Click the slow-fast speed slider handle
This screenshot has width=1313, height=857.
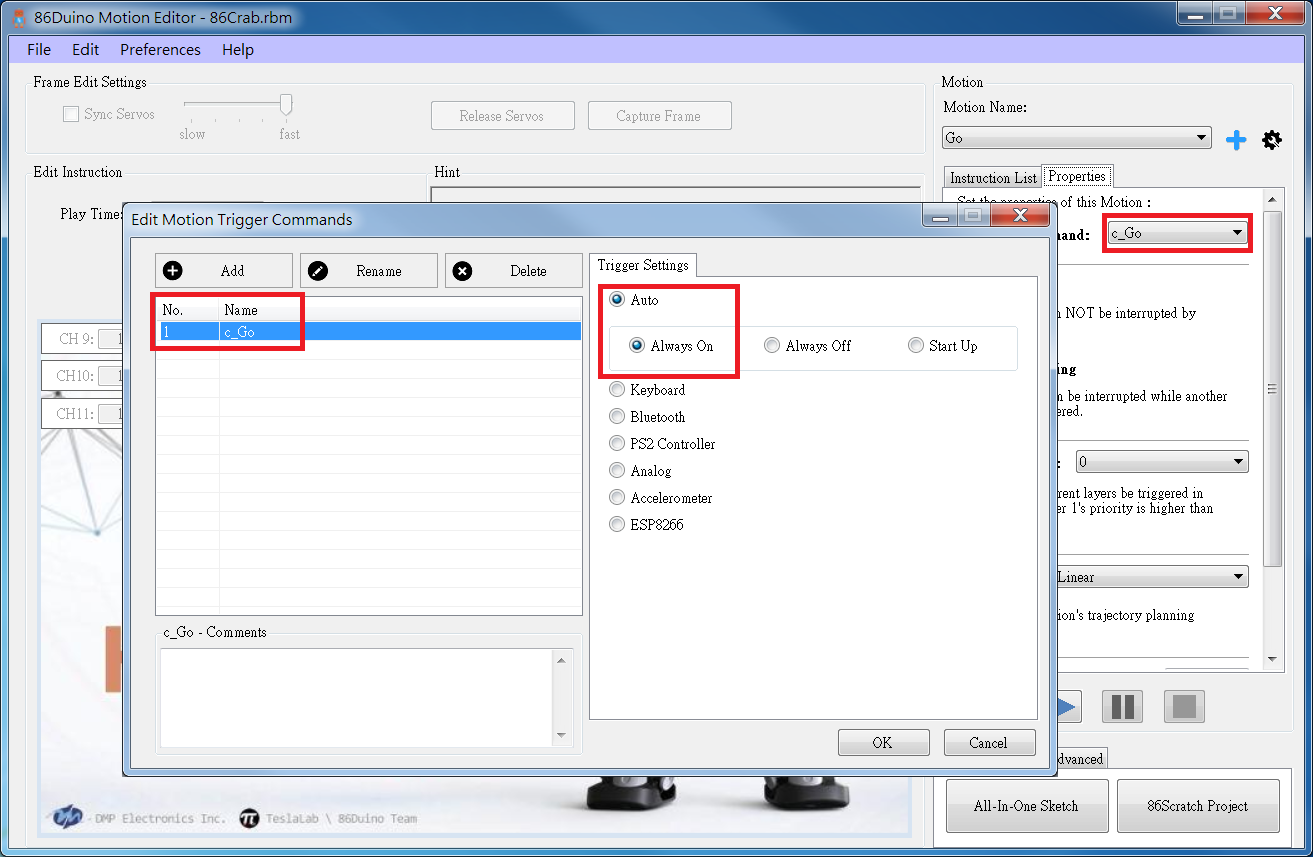pos(286,105)
